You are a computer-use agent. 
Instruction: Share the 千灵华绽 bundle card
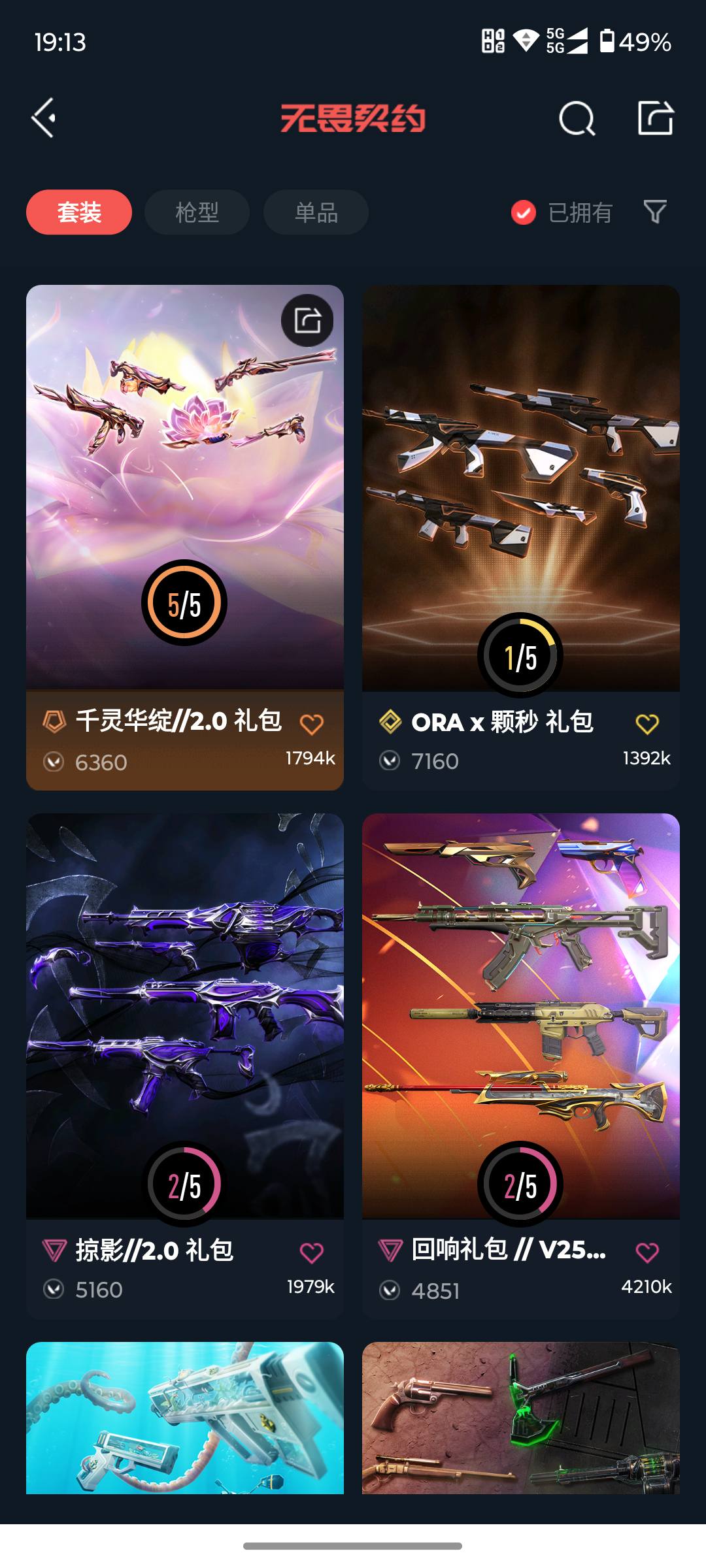click(x=307, y=320)
